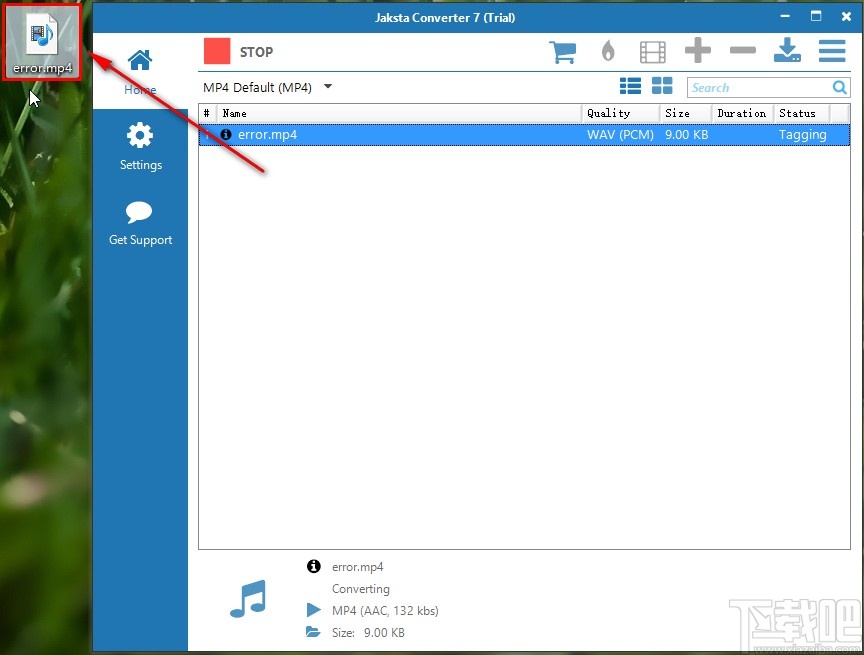Click the search magnifier icon
This screenshot has height=655, width=864.
click(x=840, y=88)
